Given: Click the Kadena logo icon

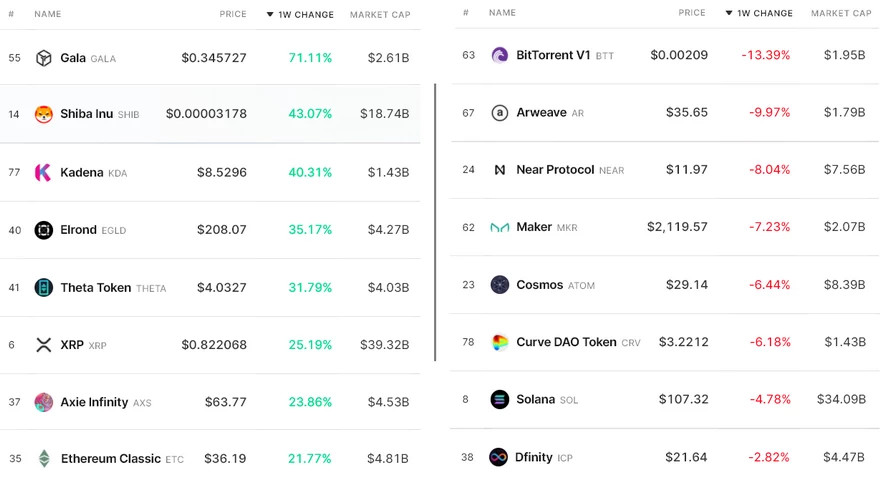Looking at the screenshot, I should [x=43, y=172].
